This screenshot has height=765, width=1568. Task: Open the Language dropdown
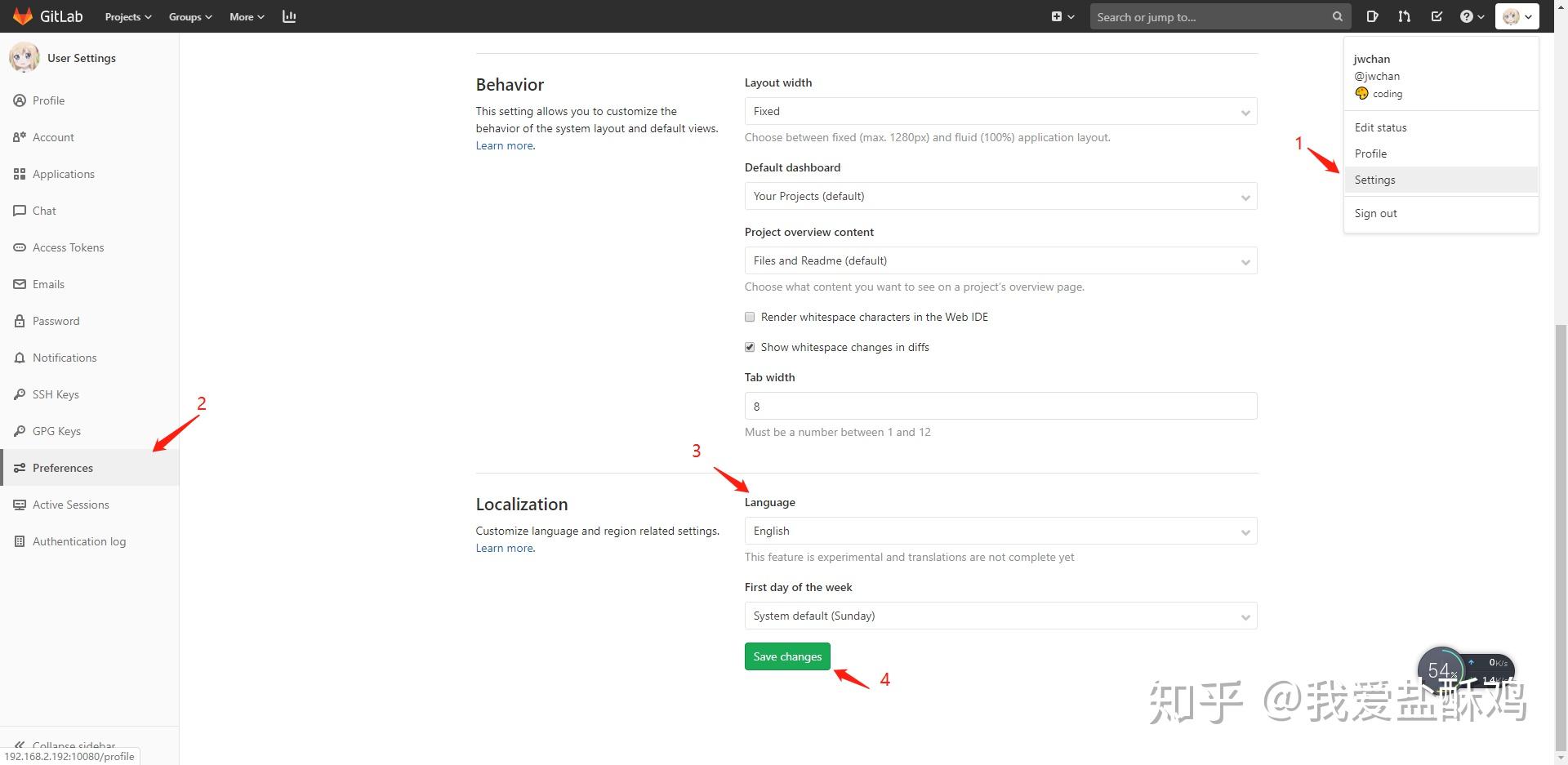(x=1000, y=531)
